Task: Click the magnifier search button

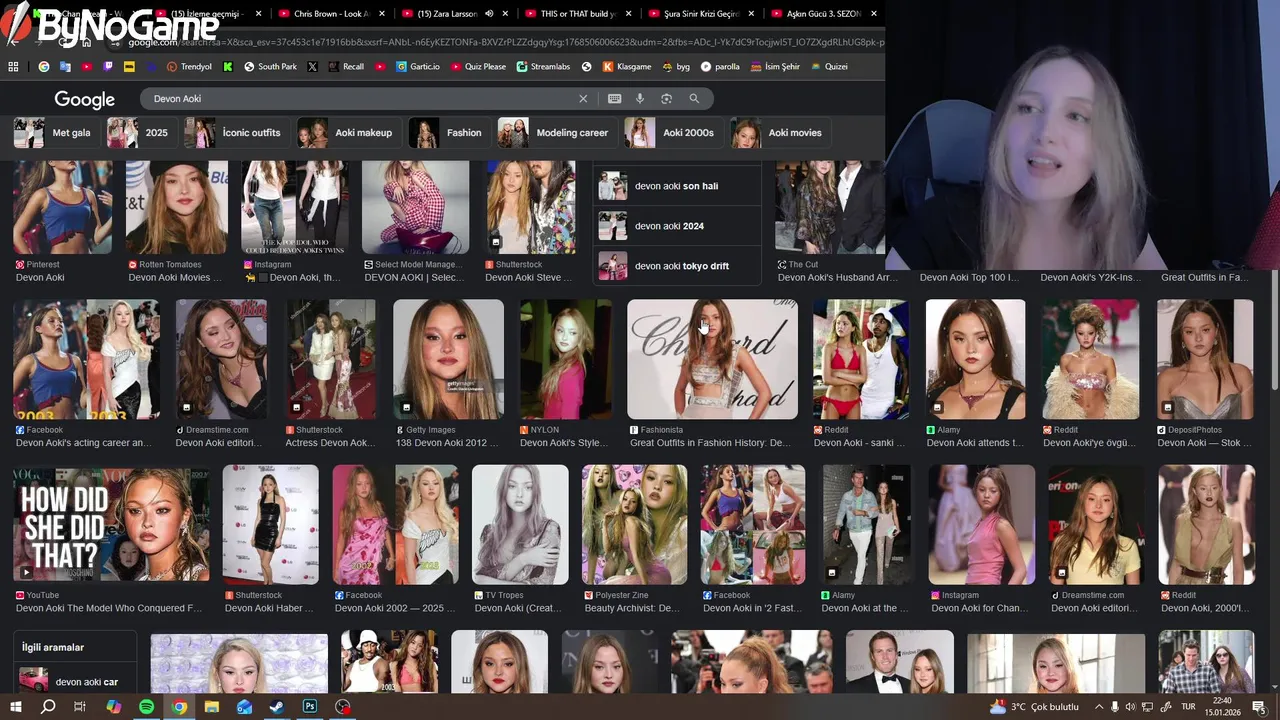Action: coord(694,98)
